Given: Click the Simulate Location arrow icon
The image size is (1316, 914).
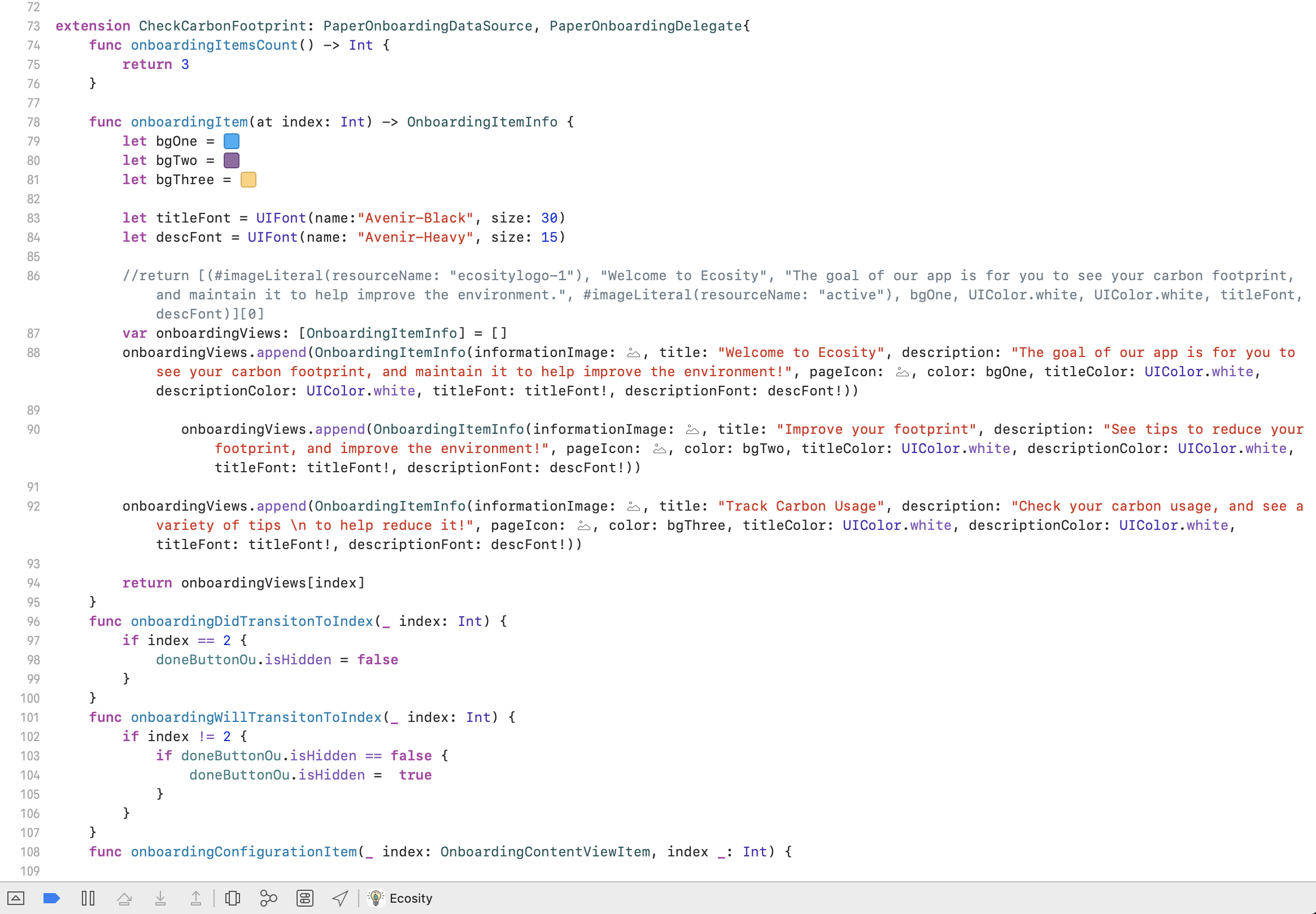Looking at the screenshot, I should [x=340, y=898].
